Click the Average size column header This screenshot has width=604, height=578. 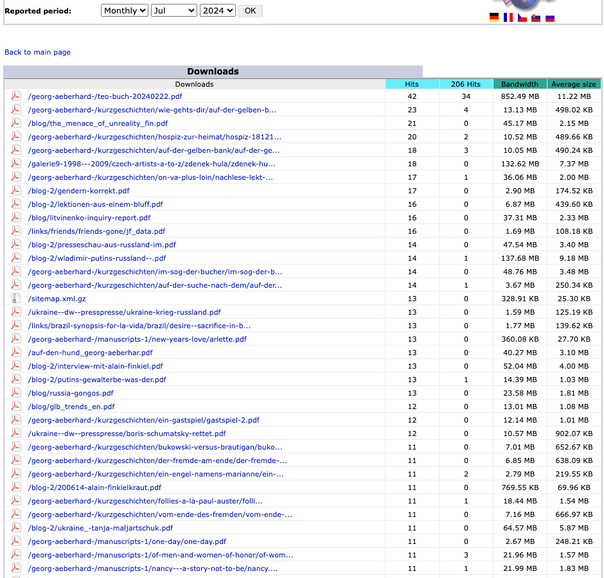tap(574, 84)
